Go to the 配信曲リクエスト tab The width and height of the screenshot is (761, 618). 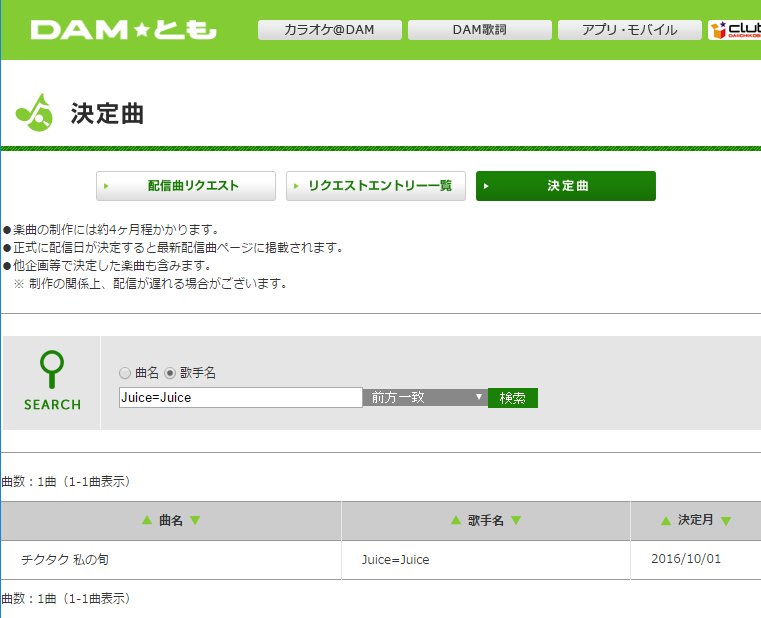click(x=186, y=186)
